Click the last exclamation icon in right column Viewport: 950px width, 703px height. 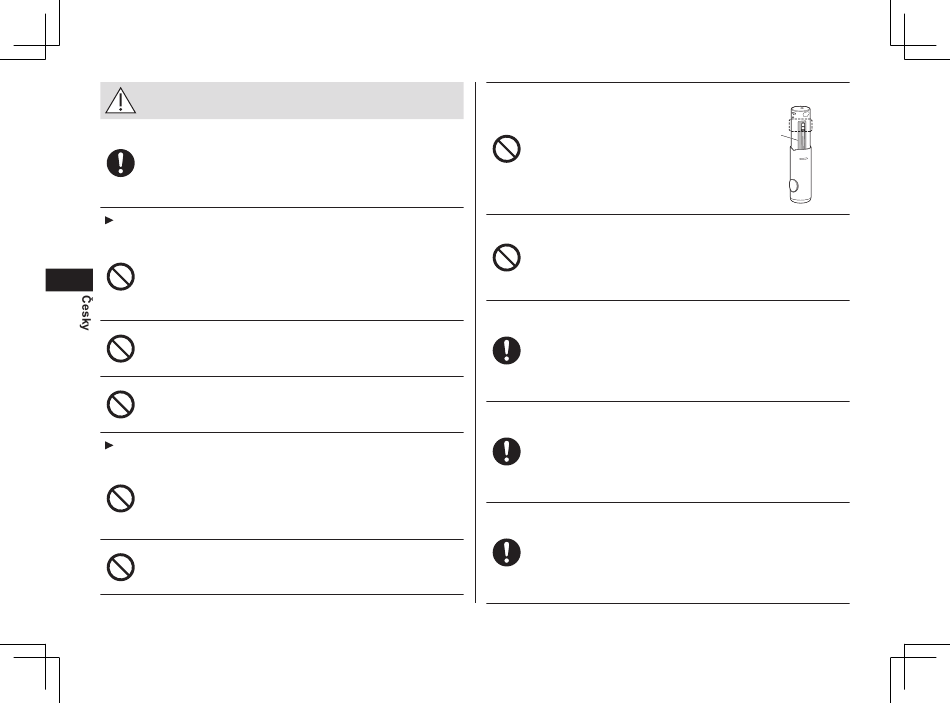(x=507, y=552)
